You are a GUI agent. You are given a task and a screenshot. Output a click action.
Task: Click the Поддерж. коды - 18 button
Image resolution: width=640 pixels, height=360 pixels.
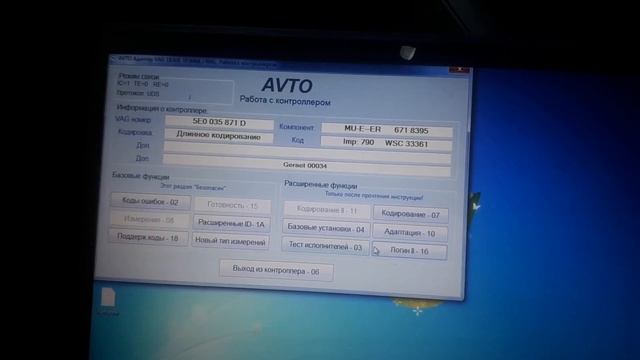(x=148, y=237)
